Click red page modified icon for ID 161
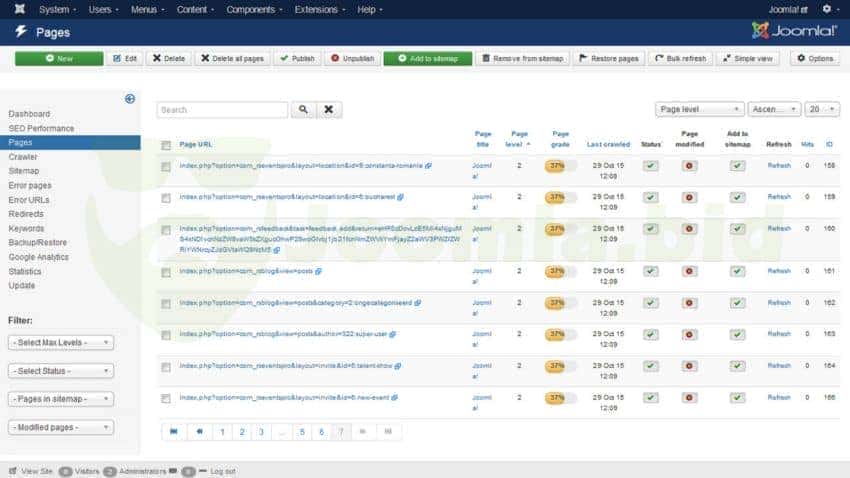 coord(689,271)
